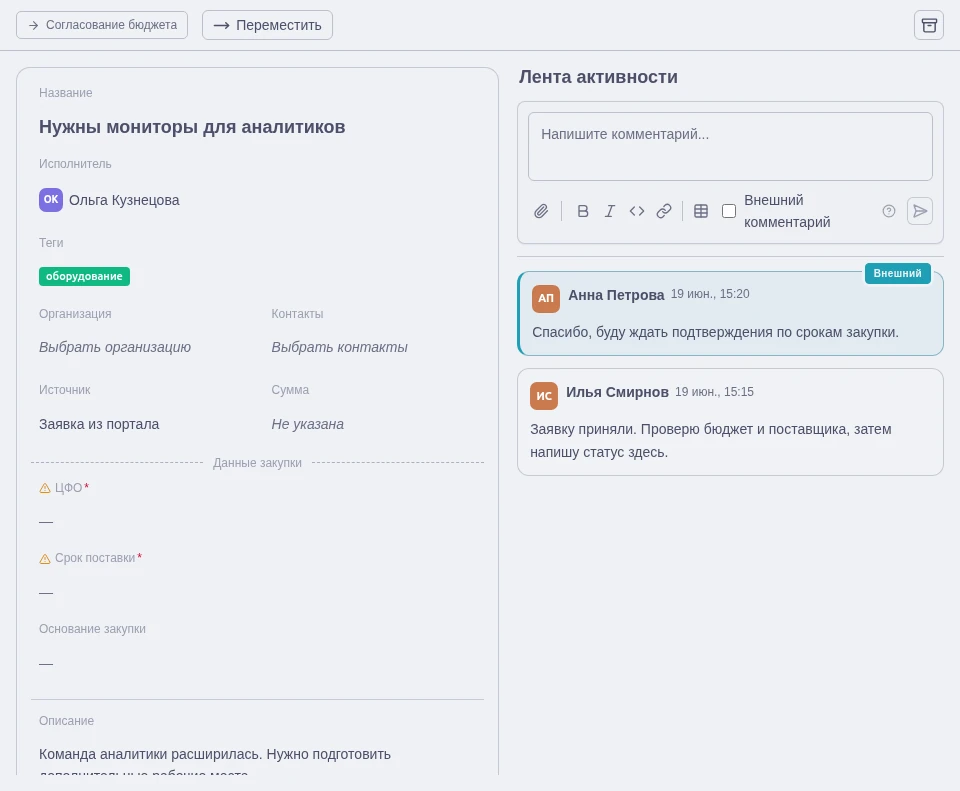The width and height of the screenshot is (960, 791).
Task: Send the comment with paper plane
Action: click(x=920, y=211)
